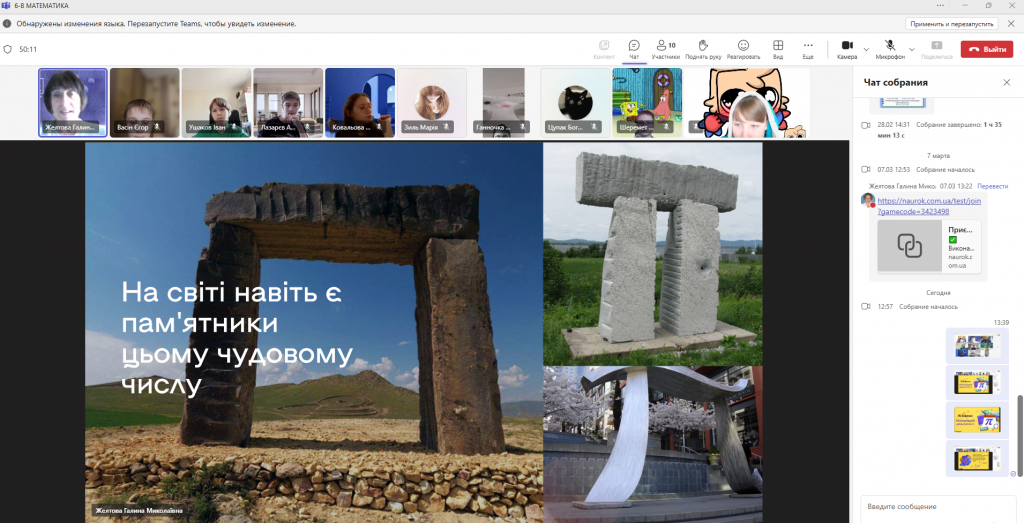The image size is (1024, 523).
Task: Toggle the Камера camera on or off
Action: click(846, 48)
